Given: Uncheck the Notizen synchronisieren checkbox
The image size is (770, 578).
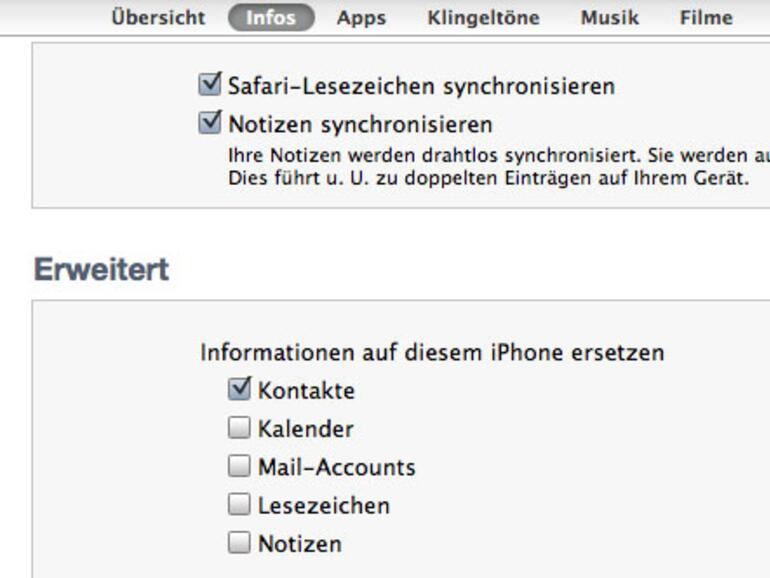Looking at the screenshot, I should [x=210, y=124].
